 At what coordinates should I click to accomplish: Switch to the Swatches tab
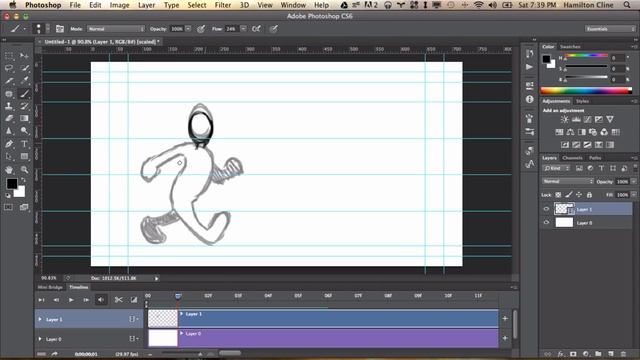click(570, 47)
